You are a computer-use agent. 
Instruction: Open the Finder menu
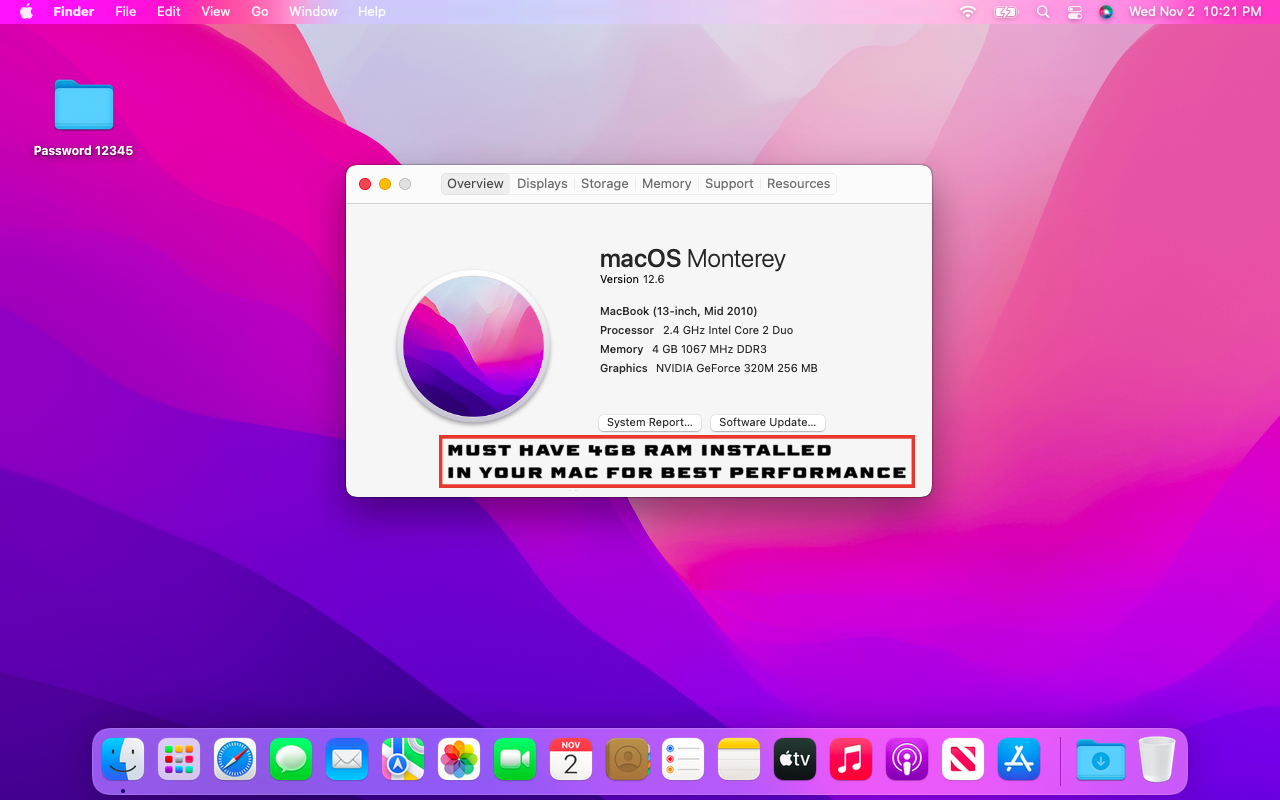[73, 12]
